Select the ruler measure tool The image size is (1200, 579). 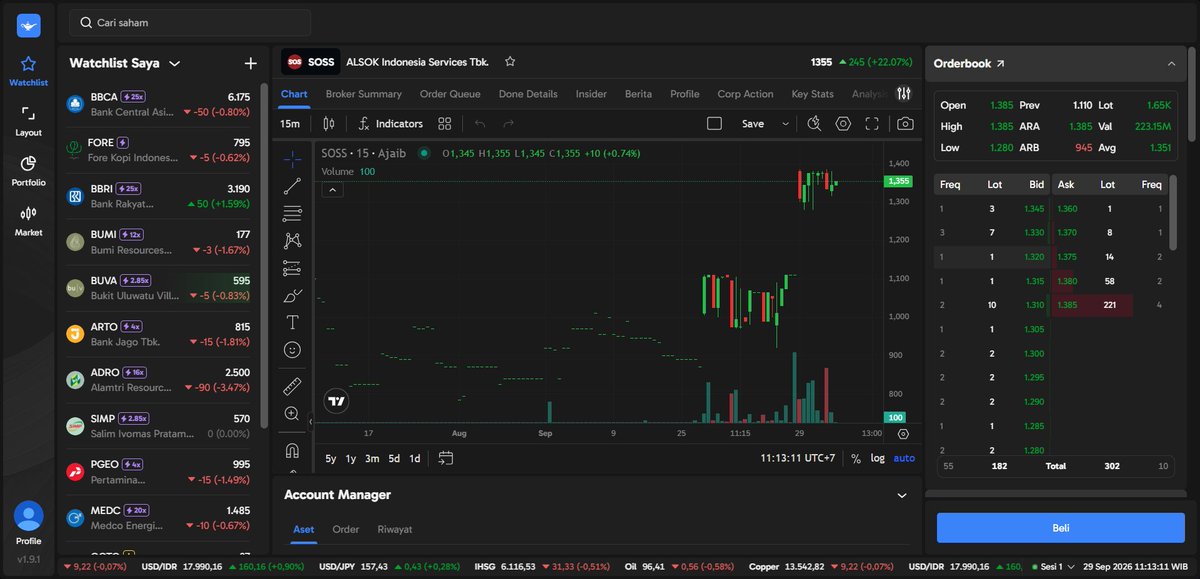pyautogui.click(x=292, y=386)
